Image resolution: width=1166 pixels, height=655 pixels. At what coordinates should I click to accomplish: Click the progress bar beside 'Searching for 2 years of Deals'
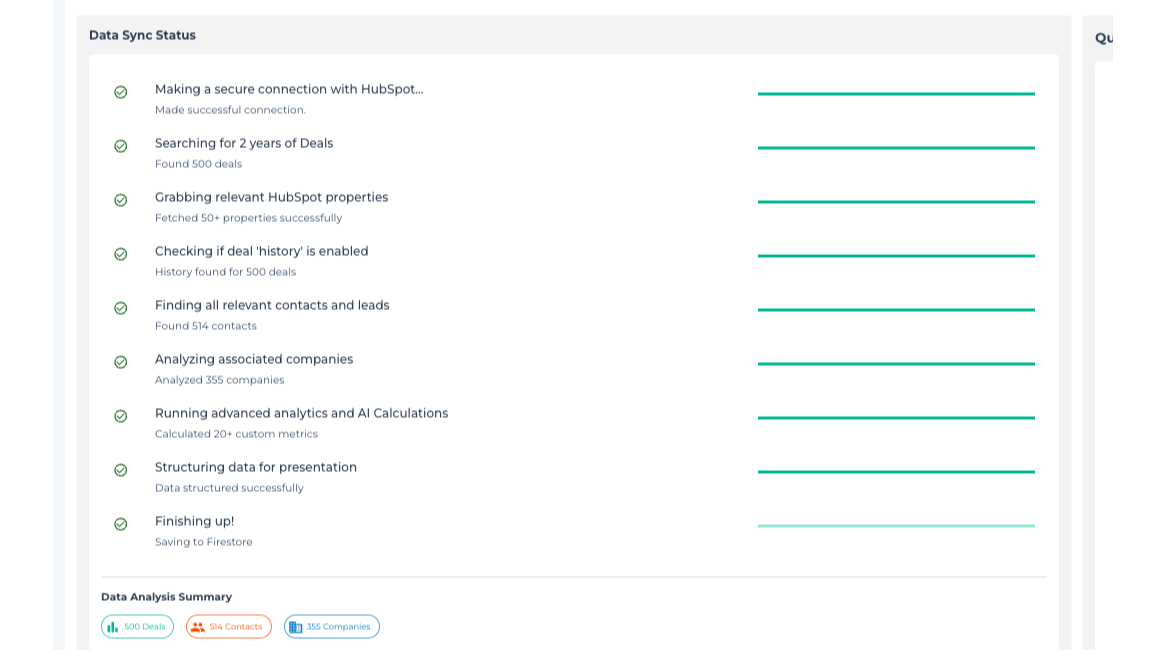(896, 146)
